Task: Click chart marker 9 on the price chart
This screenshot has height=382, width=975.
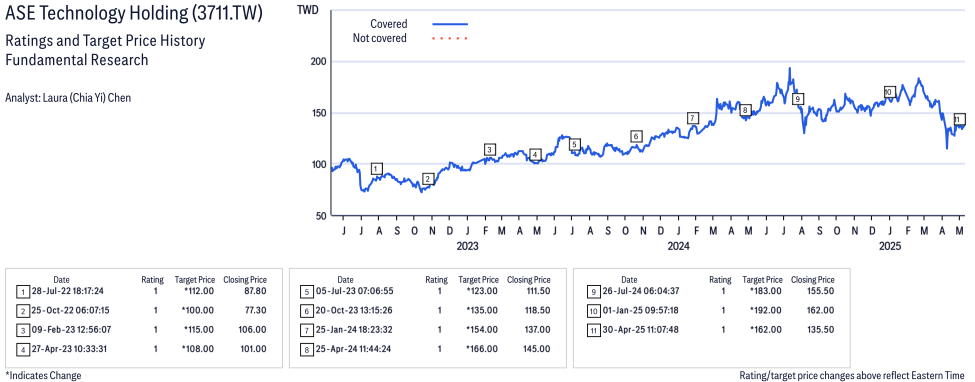Action: 798,98
